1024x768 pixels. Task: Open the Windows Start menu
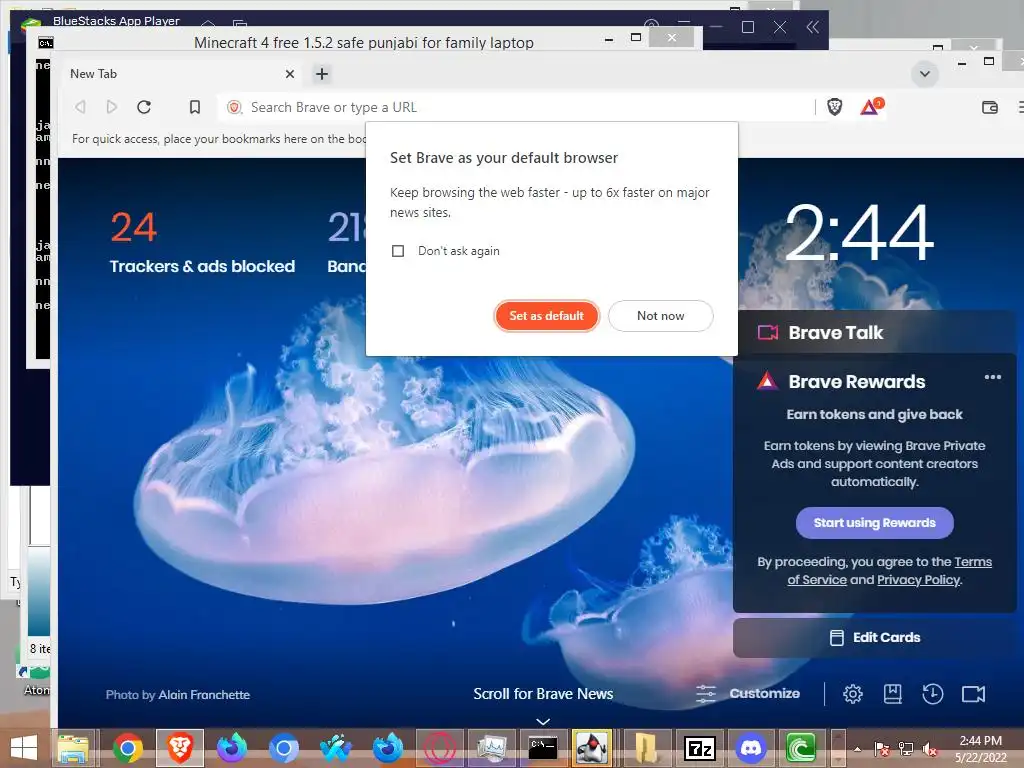pos(24,747)
